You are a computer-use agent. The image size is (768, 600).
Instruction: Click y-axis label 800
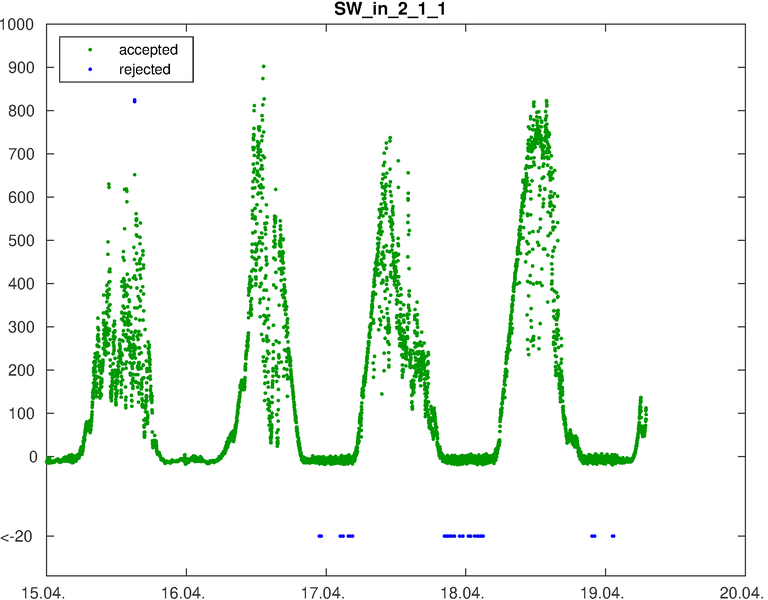[x=22, y=111]
